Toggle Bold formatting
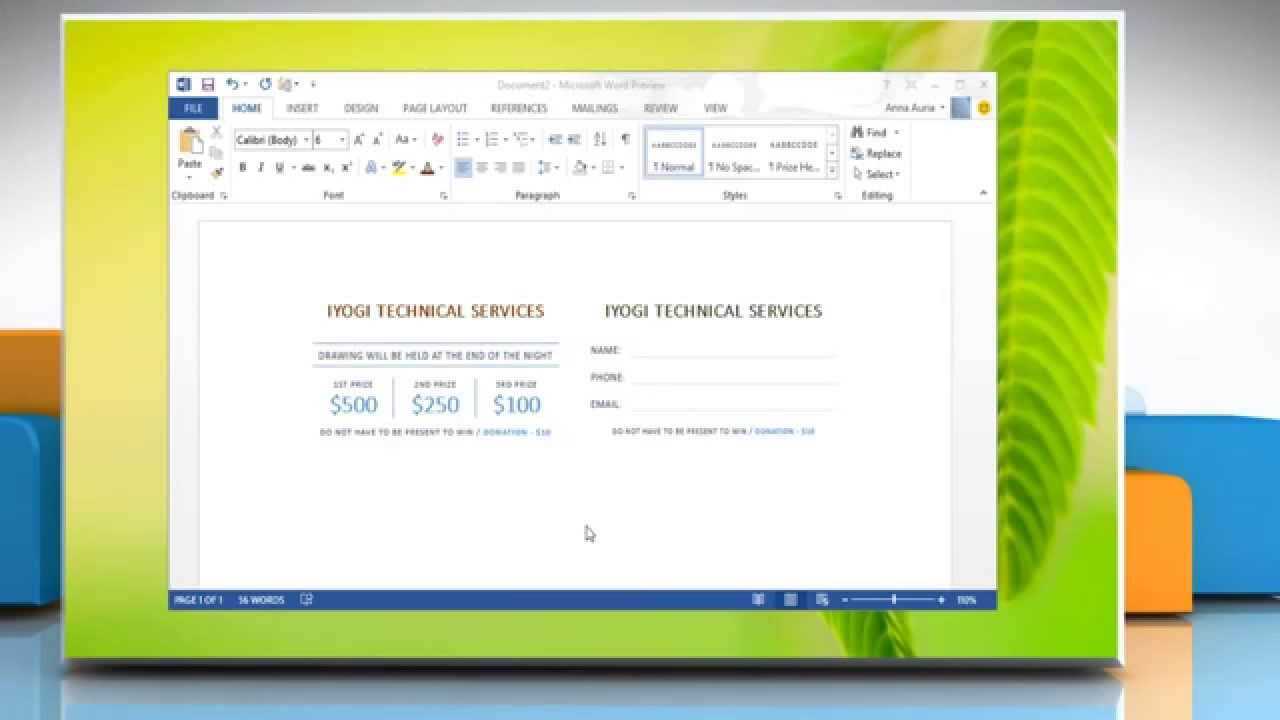1280x720 pixels. [x=242, y=168]
